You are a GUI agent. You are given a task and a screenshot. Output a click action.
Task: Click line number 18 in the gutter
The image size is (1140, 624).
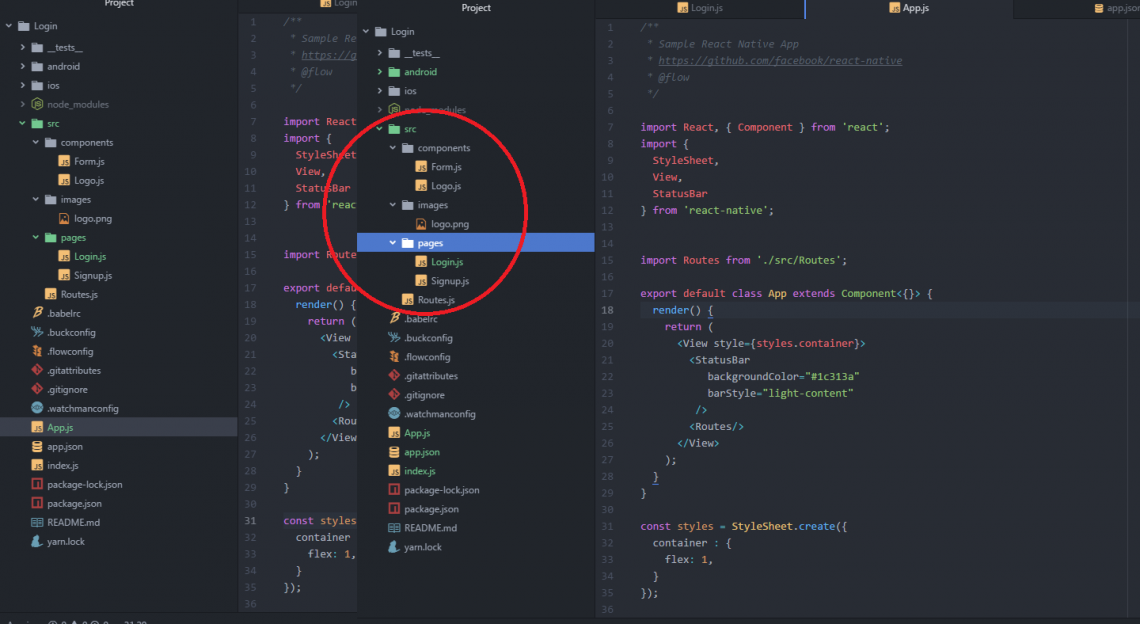tap(608, 310)
